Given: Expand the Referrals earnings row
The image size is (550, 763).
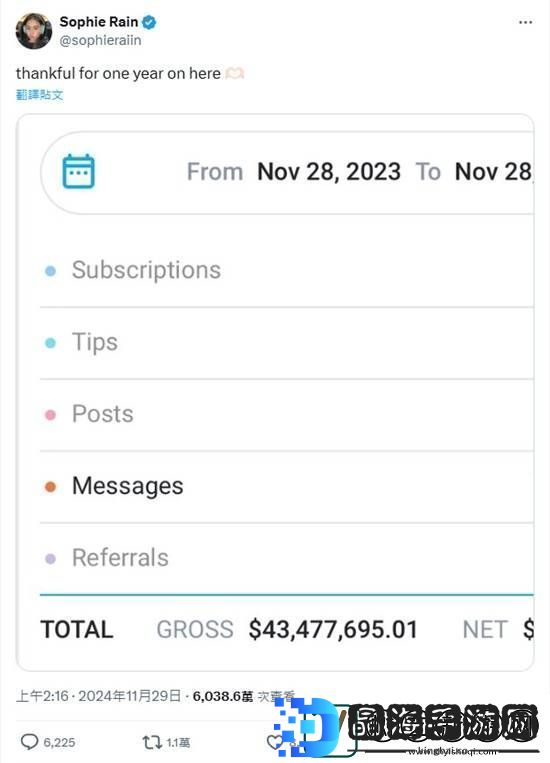Looking at the screenshot, I should [x=287, y=558].
